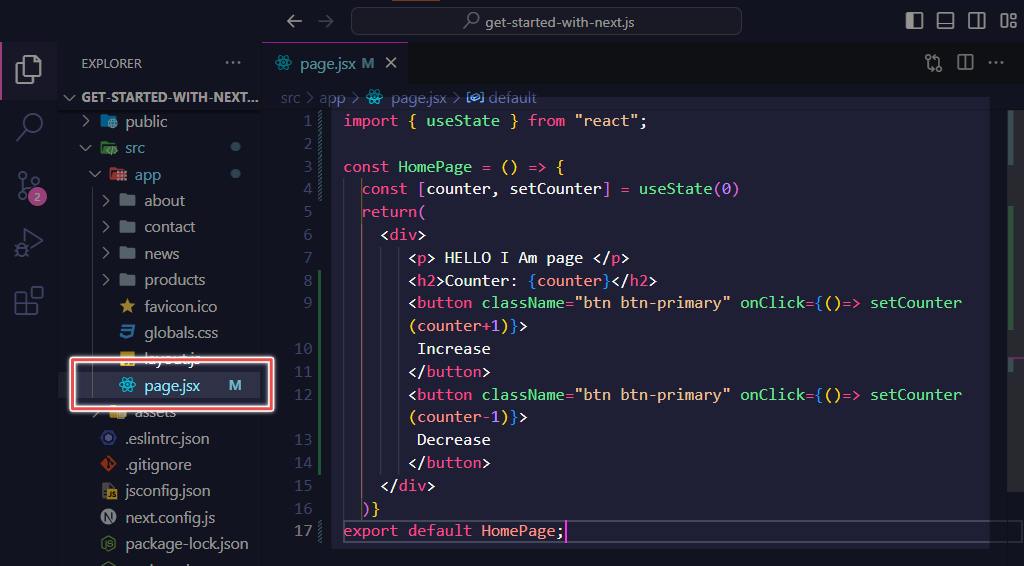
Task: Toggle the bottom panel layout icon
Action: coord(945,21)
